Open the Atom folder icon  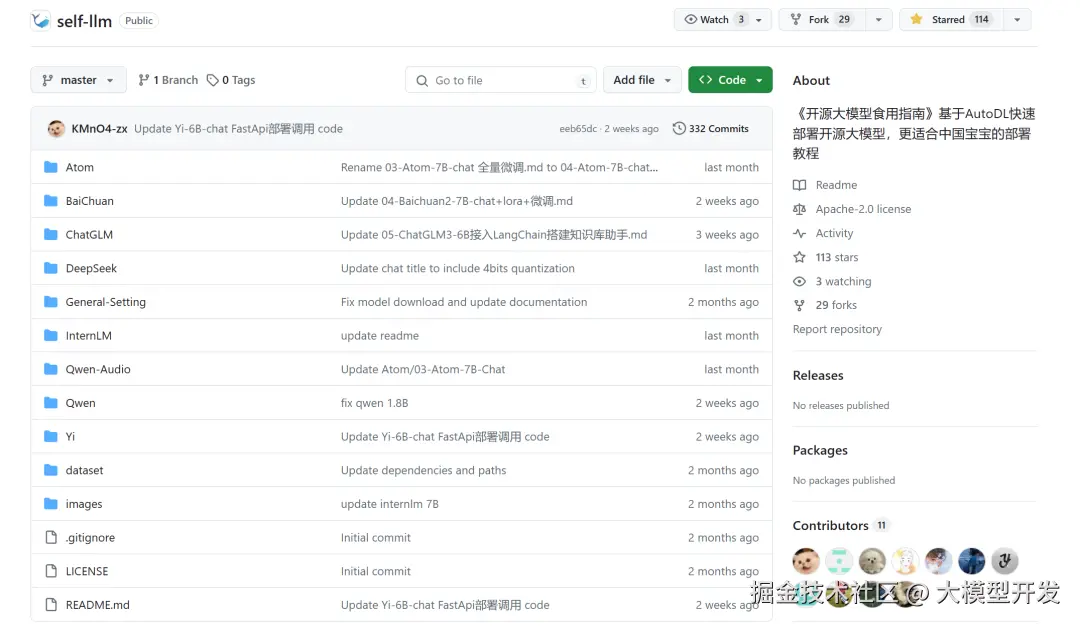click(x=50, y=167)
